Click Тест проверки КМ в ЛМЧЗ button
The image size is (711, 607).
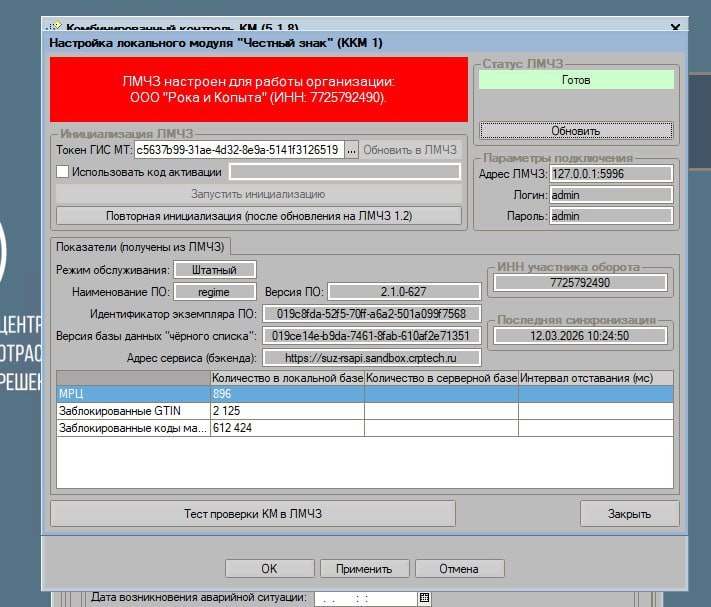click(253, 514)
